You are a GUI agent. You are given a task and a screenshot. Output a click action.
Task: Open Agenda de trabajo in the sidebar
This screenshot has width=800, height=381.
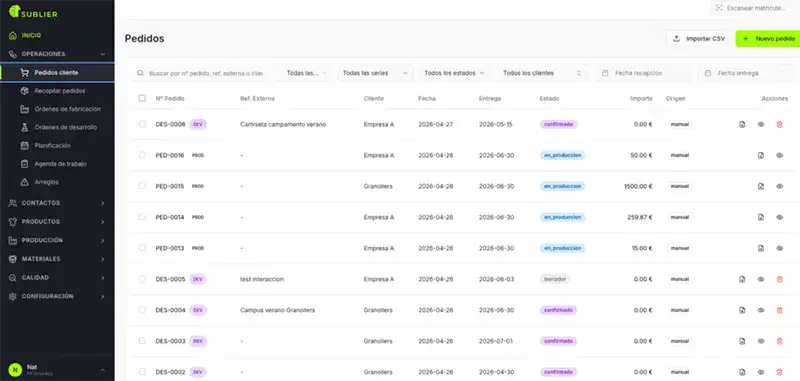point(57,164)
